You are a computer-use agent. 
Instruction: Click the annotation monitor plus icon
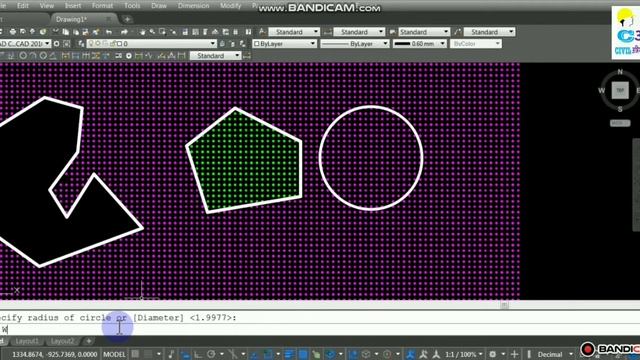(514, 354)
